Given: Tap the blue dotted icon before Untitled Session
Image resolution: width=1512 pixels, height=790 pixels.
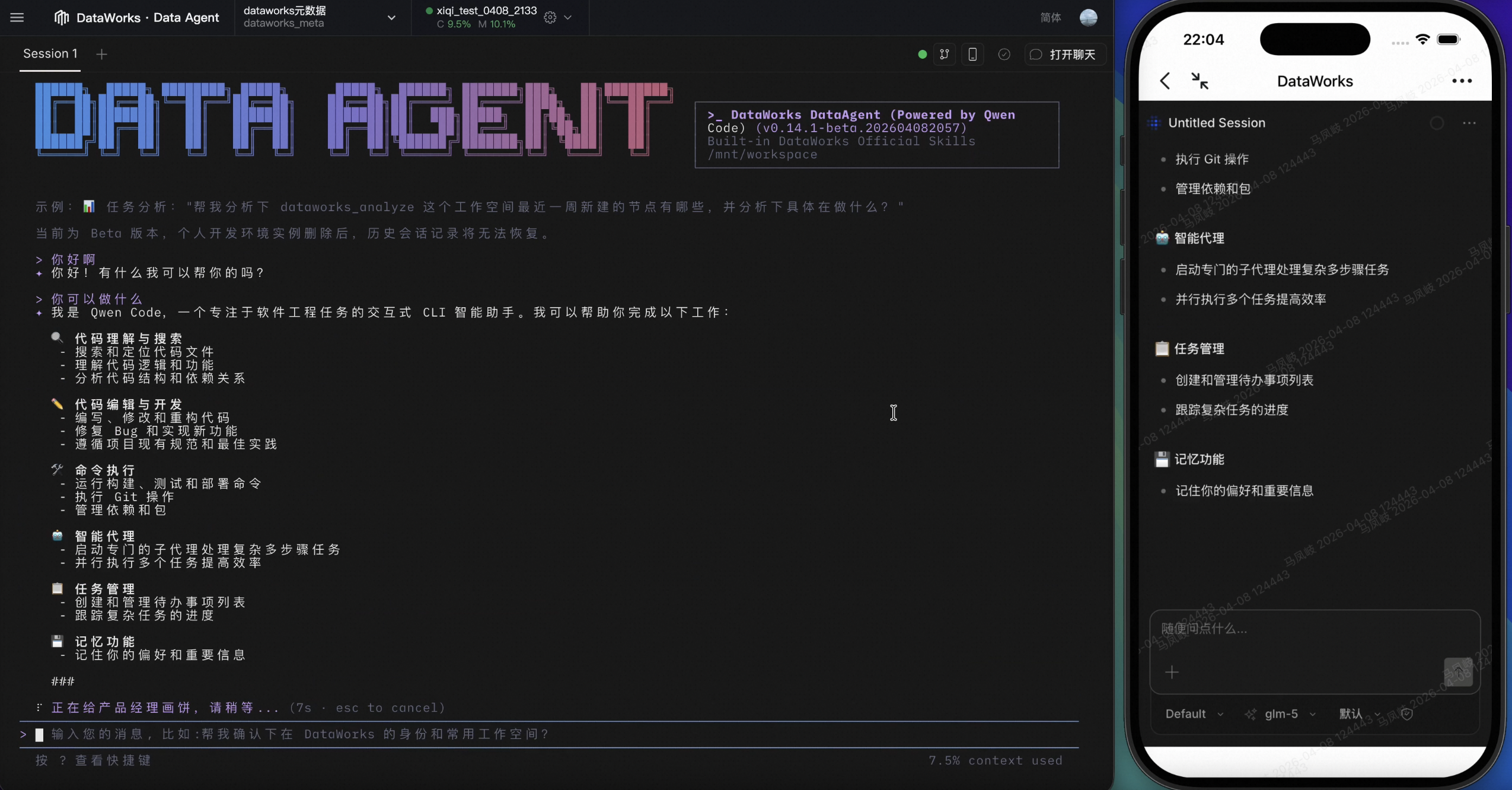Looking at the screenshot, I should [1154, 123].
